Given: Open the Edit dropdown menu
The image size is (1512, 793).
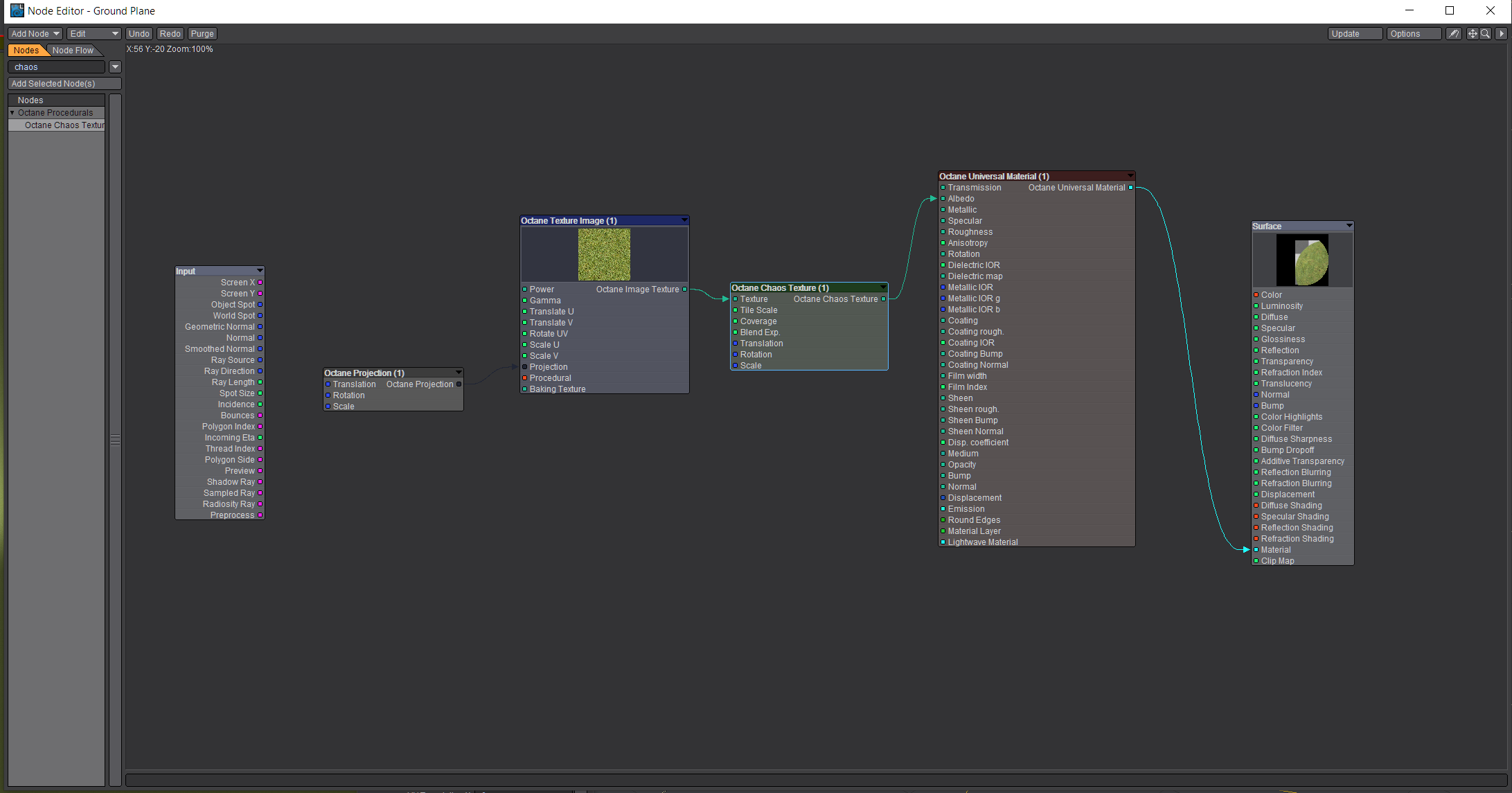Looking at the screenshot, I should tap(94, 33).
